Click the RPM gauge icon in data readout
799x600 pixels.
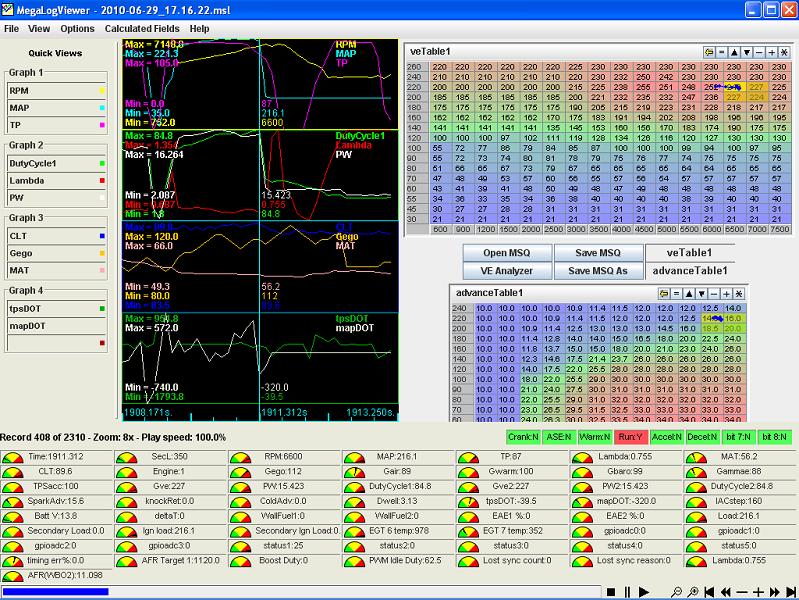click(240, 457)
